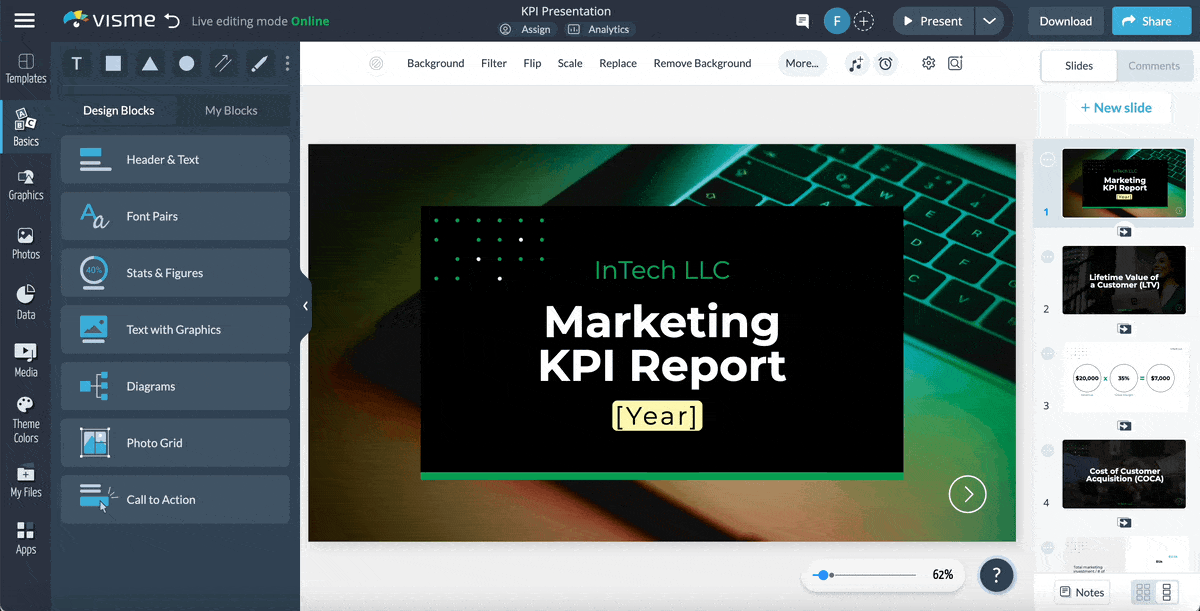The height and width of the screenshot is (611, 1200).
Task: Select the rectangle shape tool
Action: (112, 63)
